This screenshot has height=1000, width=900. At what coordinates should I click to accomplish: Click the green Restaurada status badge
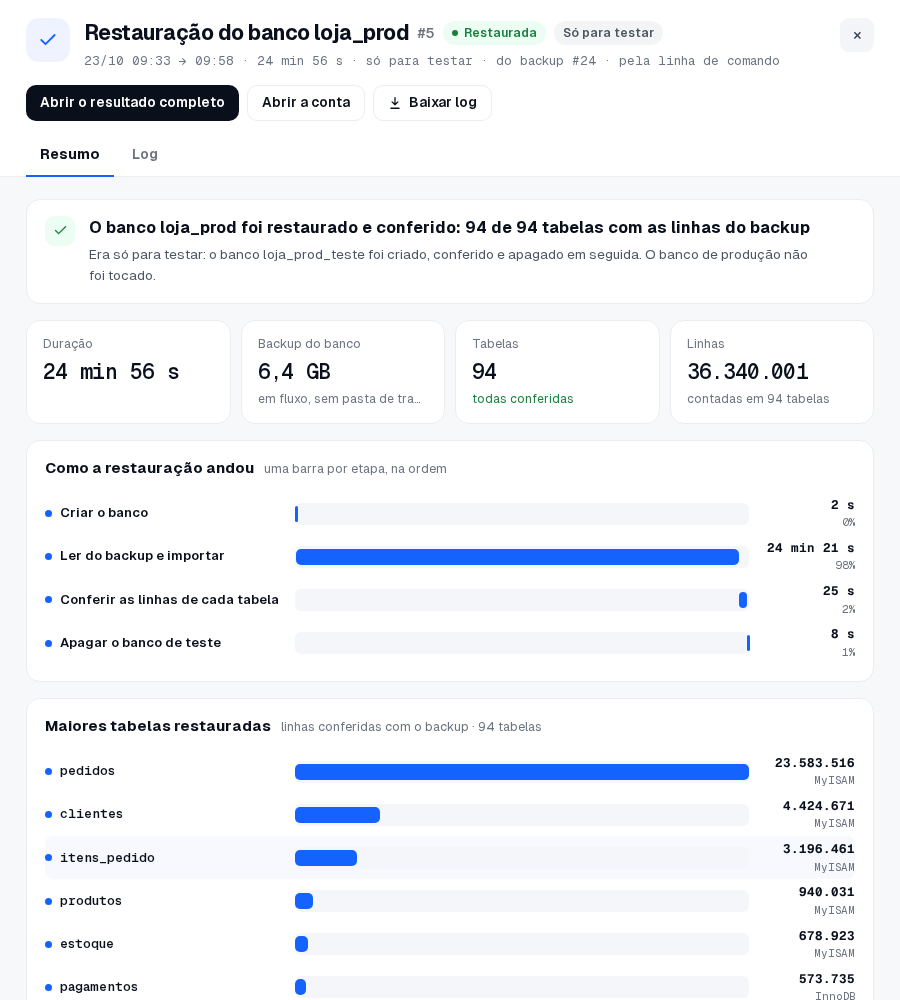click(494, 33)
